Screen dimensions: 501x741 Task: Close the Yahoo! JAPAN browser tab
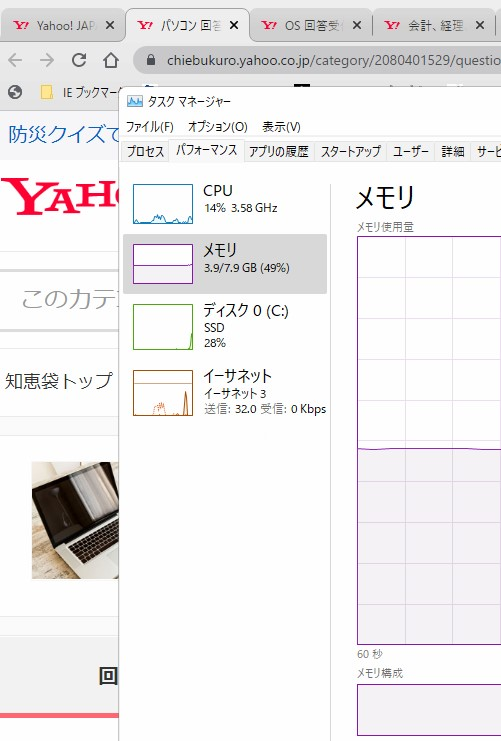click(x=110, y=25)
